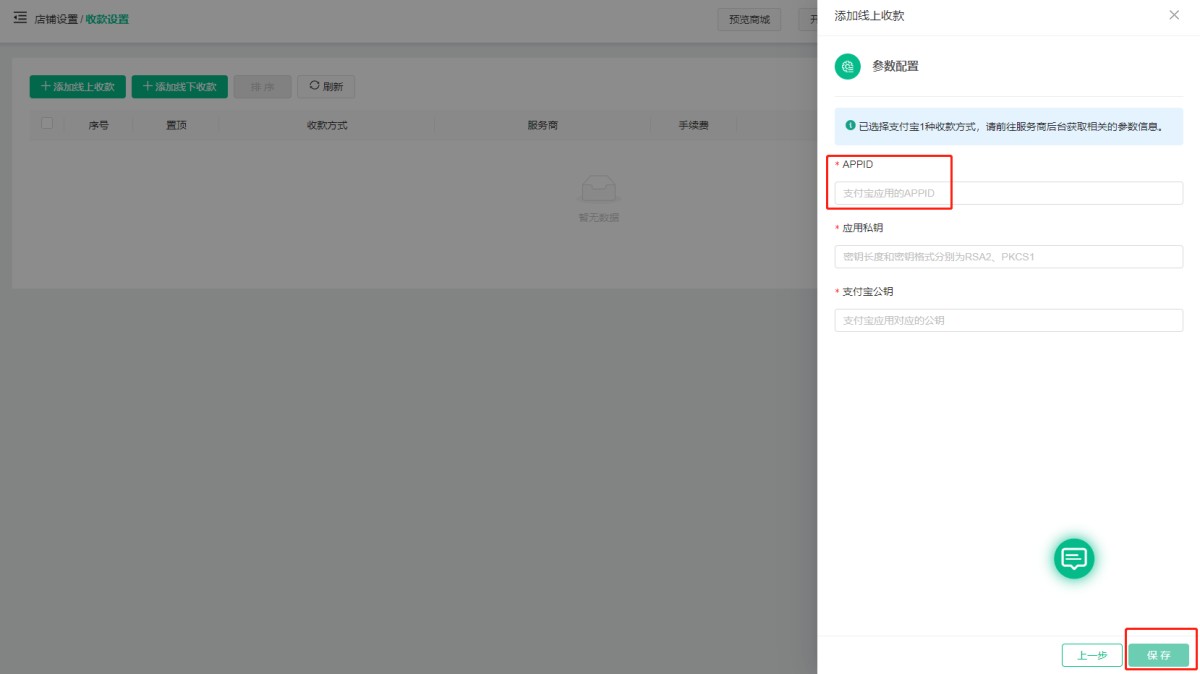The height and width of the screenshot is (674, 1200).
Task: Click the plus icon on 添加线上收款
Action: coord(45,86)
